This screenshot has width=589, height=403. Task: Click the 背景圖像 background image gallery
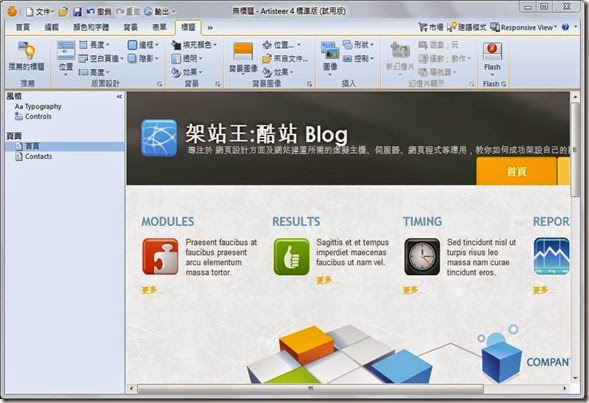pyautogui.click(x=243, y=58)
